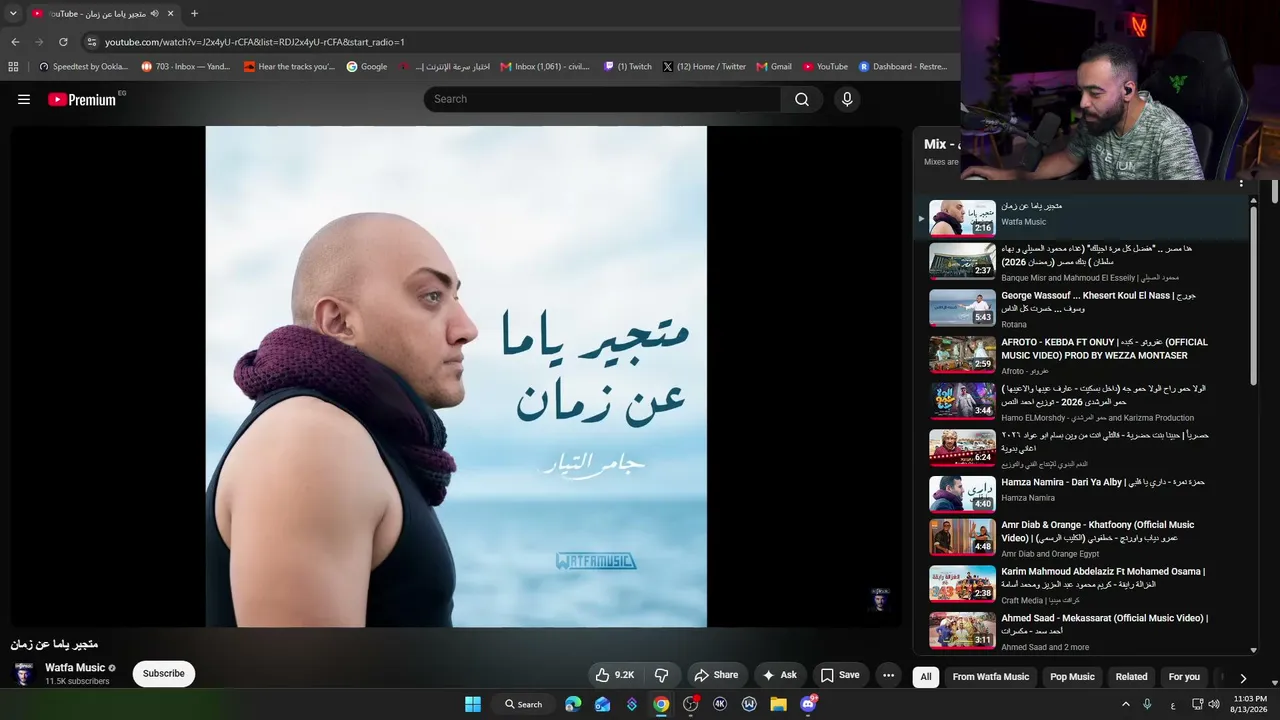Screen dimensions: 1280x720
Task: Show hidden system tray icons
Action: click(x=1126, y=704)
